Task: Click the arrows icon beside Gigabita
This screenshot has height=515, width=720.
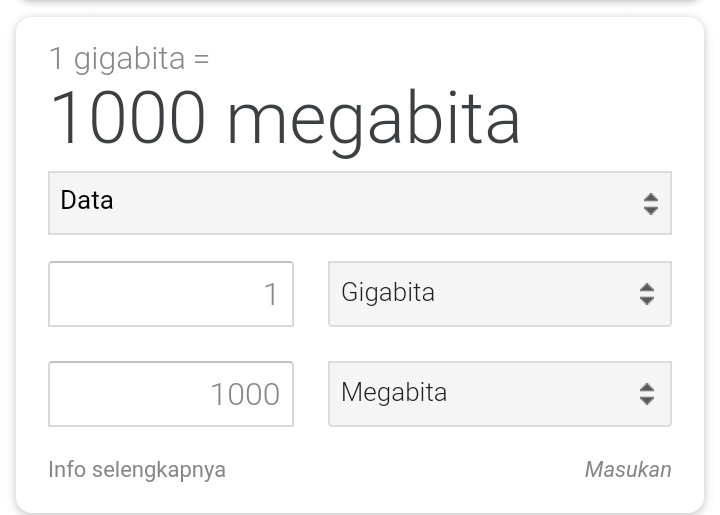Action: (x=647, y=294)
